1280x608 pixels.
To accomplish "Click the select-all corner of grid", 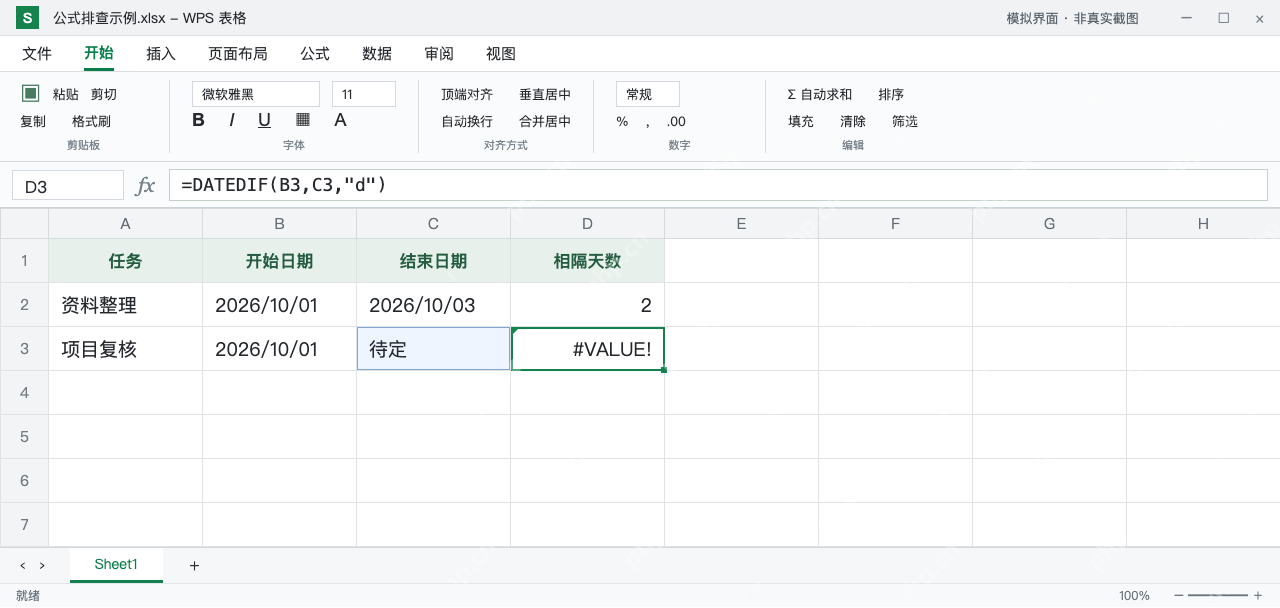I will coord(25,224).
